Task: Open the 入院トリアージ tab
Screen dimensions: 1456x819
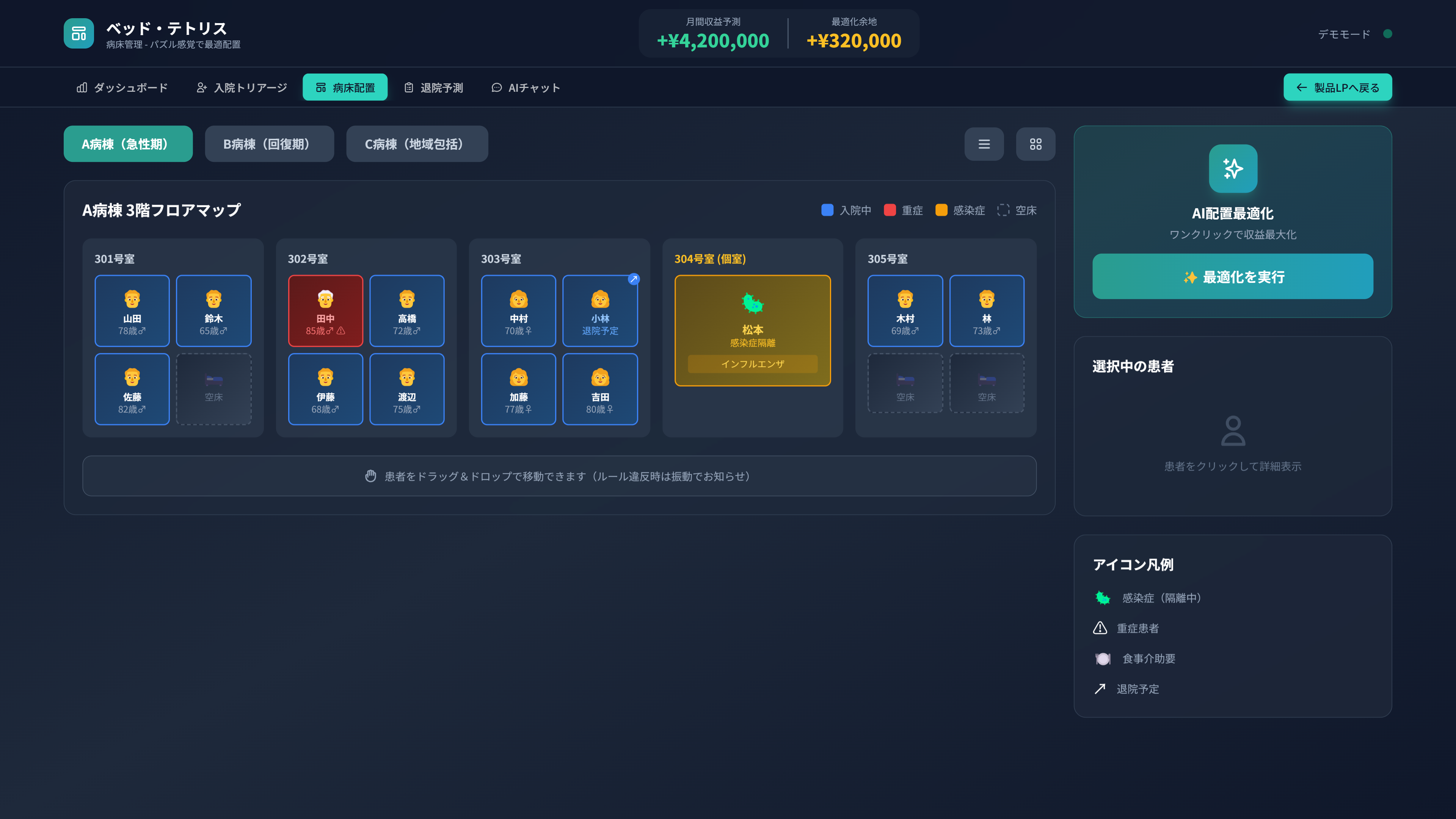Action: [x=242, y=88]
